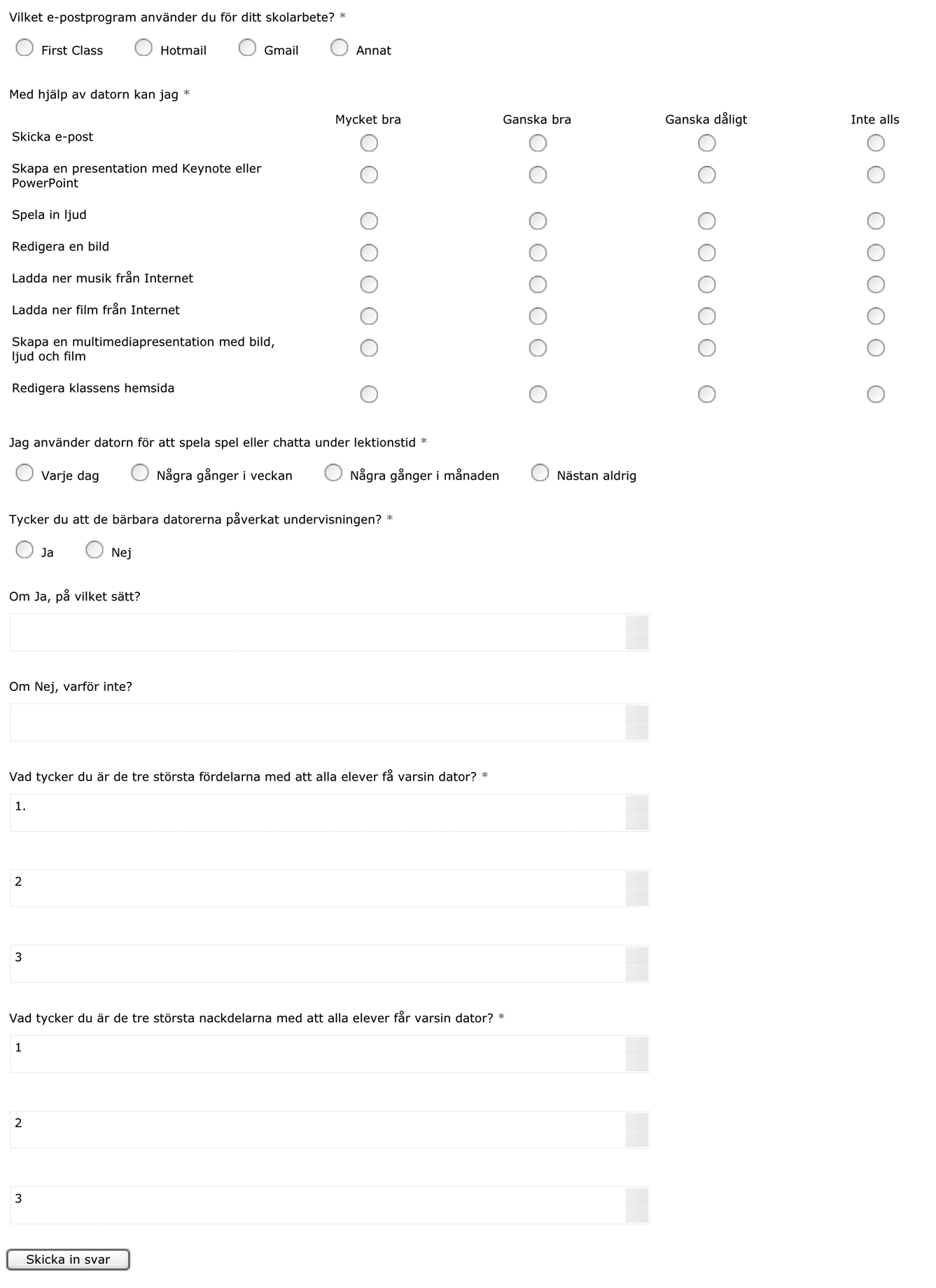The height and width of the screenshot is (1288, 936).
Task: Click third fördelarna text field
Action: (x=330, y=964)
